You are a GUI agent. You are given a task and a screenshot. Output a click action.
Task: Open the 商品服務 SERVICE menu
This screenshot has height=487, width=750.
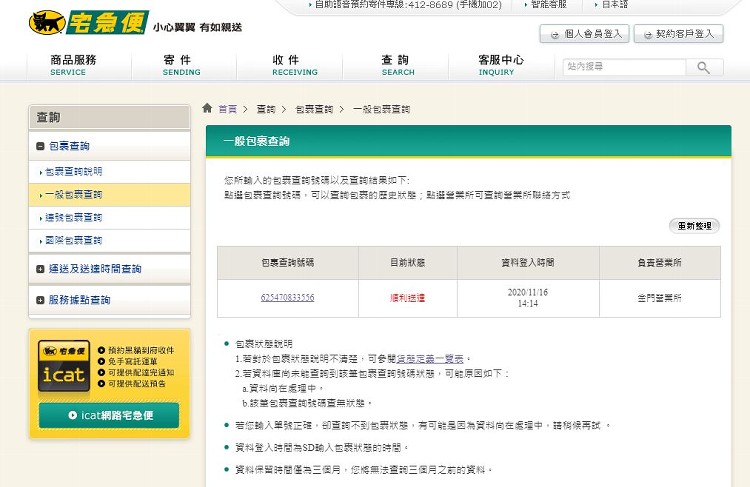[73, 66]
